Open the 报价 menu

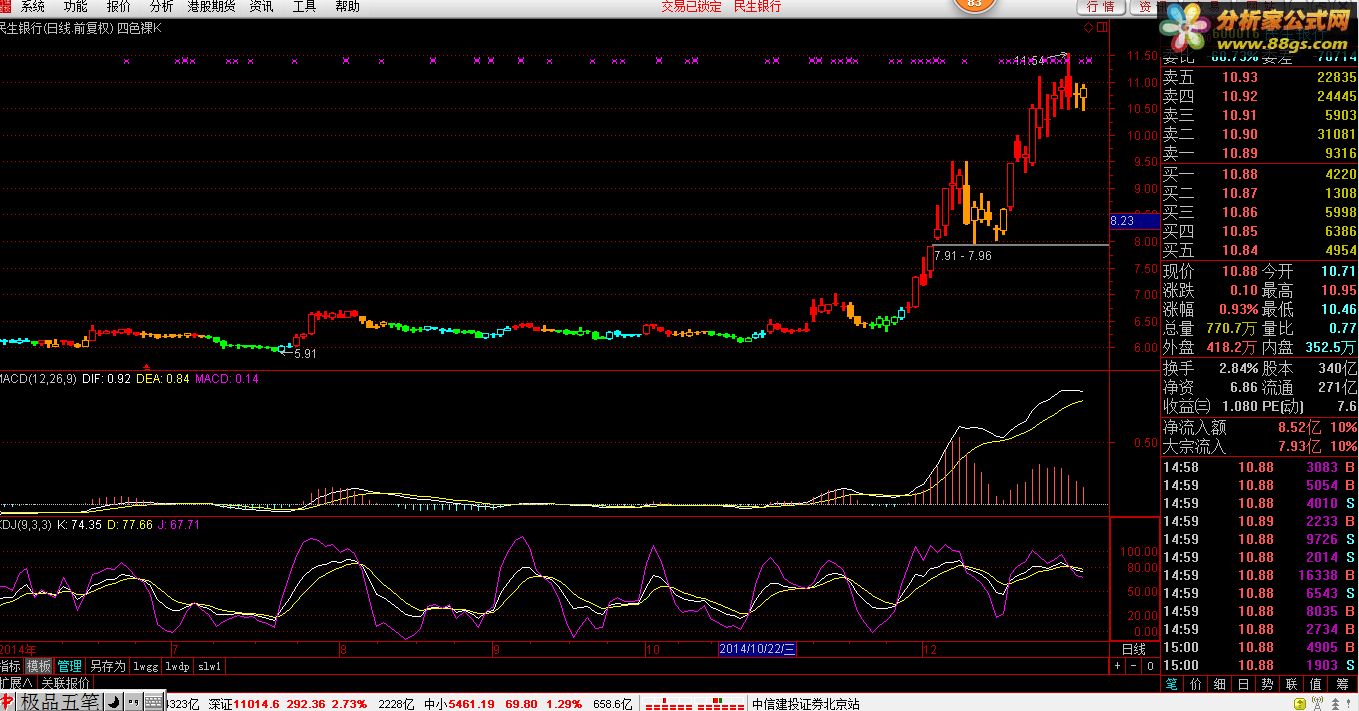pos(118,6)
